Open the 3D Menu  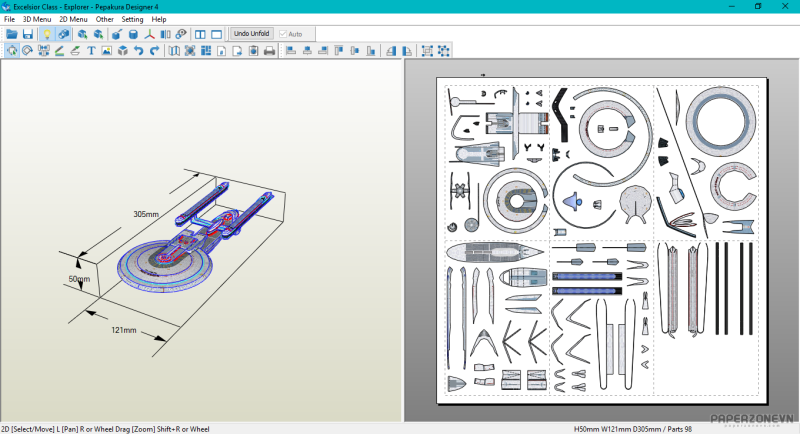click(x=36, y=19)
